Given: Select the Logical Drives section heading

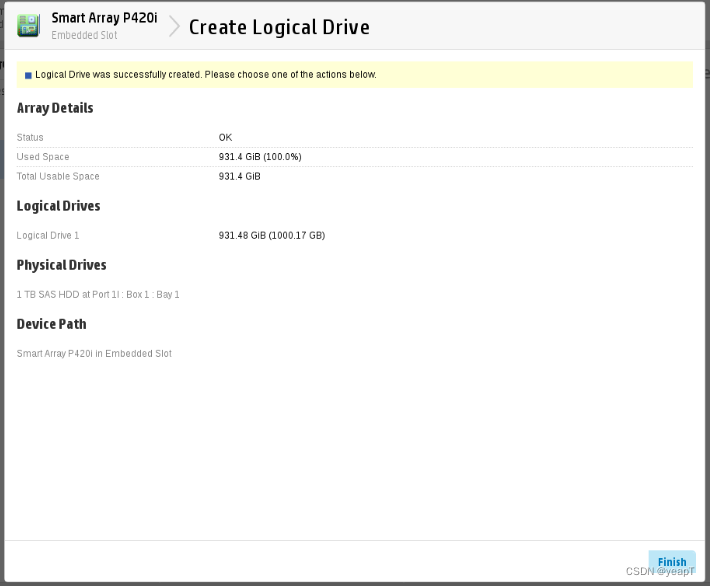Looking at the screenshot, I should tap(58, 206).
